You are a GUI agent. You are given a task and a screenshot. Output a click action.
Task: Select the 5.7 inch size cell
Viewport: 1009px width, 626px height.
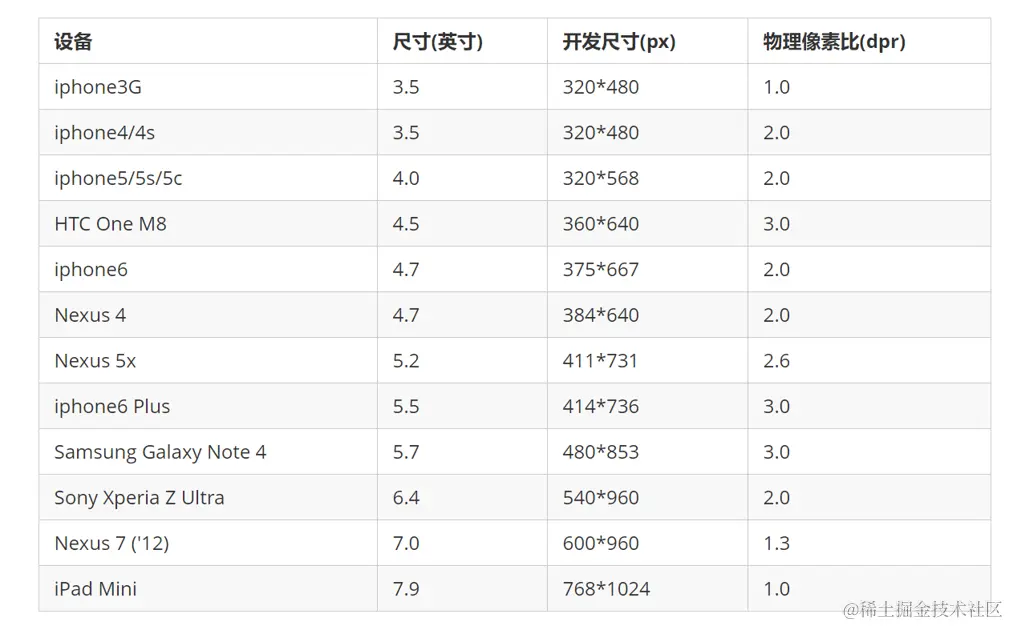[462, 452]
